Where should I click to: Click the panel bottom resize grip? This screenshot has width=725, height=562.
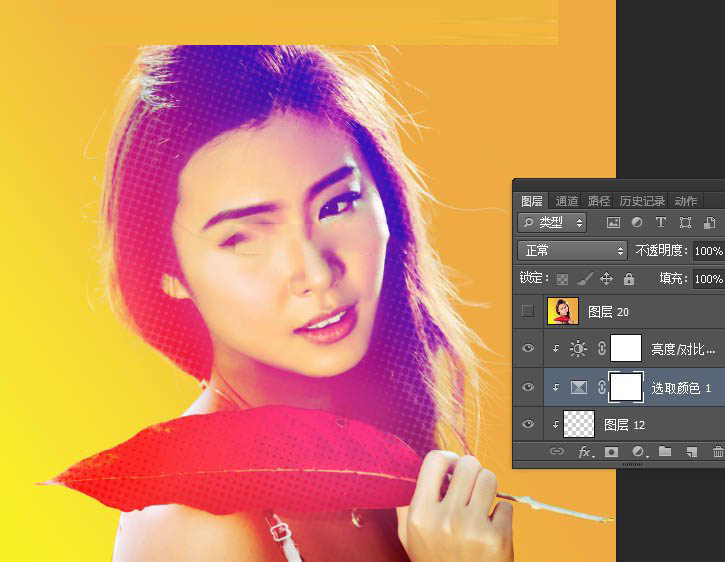632,464
